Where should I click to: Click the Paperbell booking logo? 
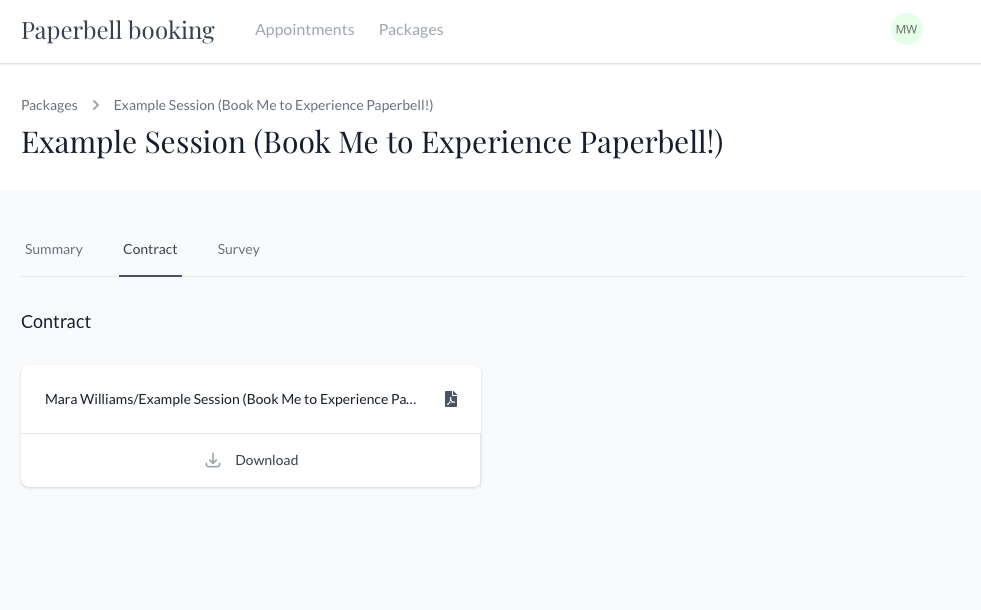click(118, 30)
